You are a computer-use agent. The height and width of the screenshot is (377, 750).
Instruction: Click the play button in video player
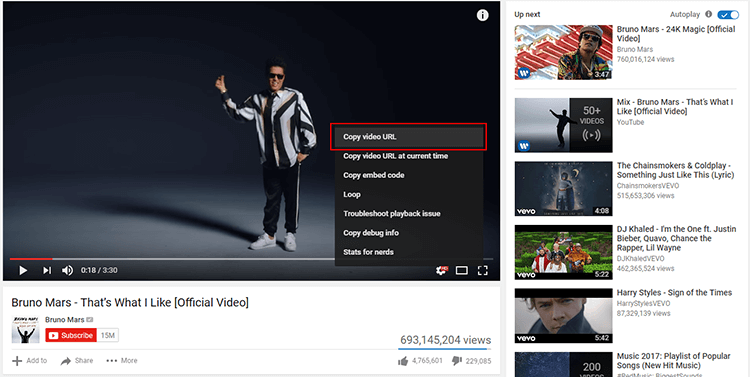coord(22,270)
